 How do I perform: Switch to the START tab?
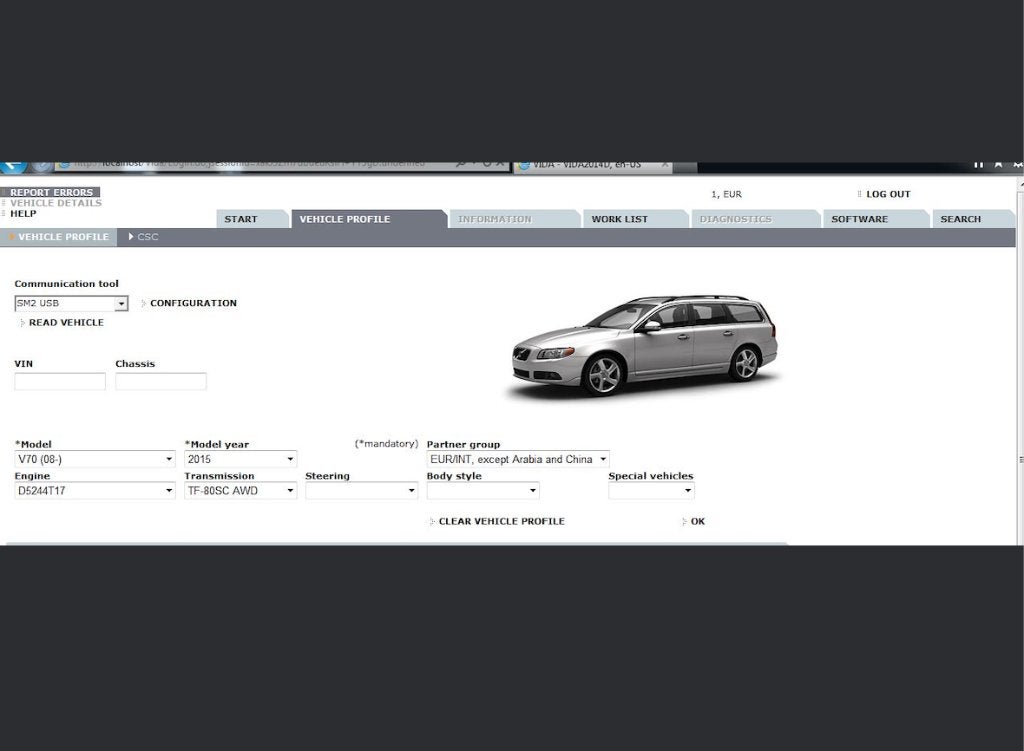[252, 219]
